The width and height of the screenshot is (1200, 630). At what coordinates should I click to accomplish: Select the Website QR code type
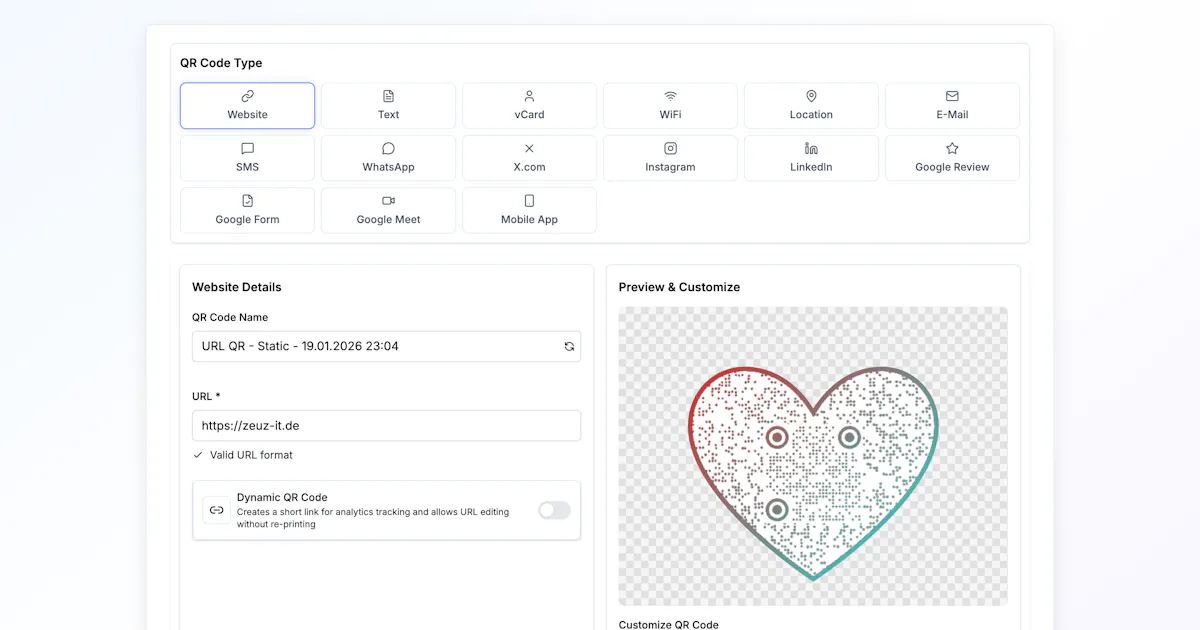click(x=247, y=105)
